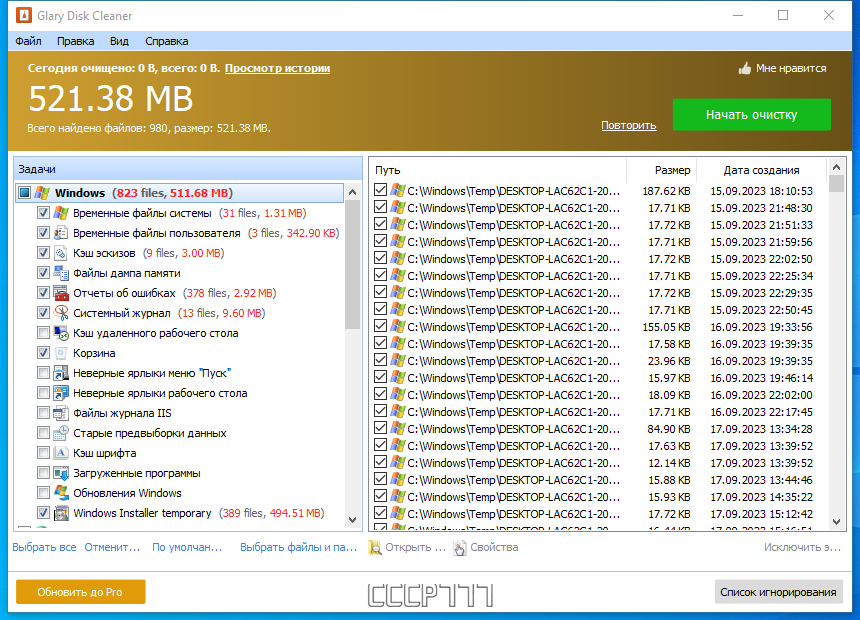Uncheck Кэш эскизов checkbox
The height and width of the screenshot is (620, 860).
pyautogui.click(x=43, y=253)
